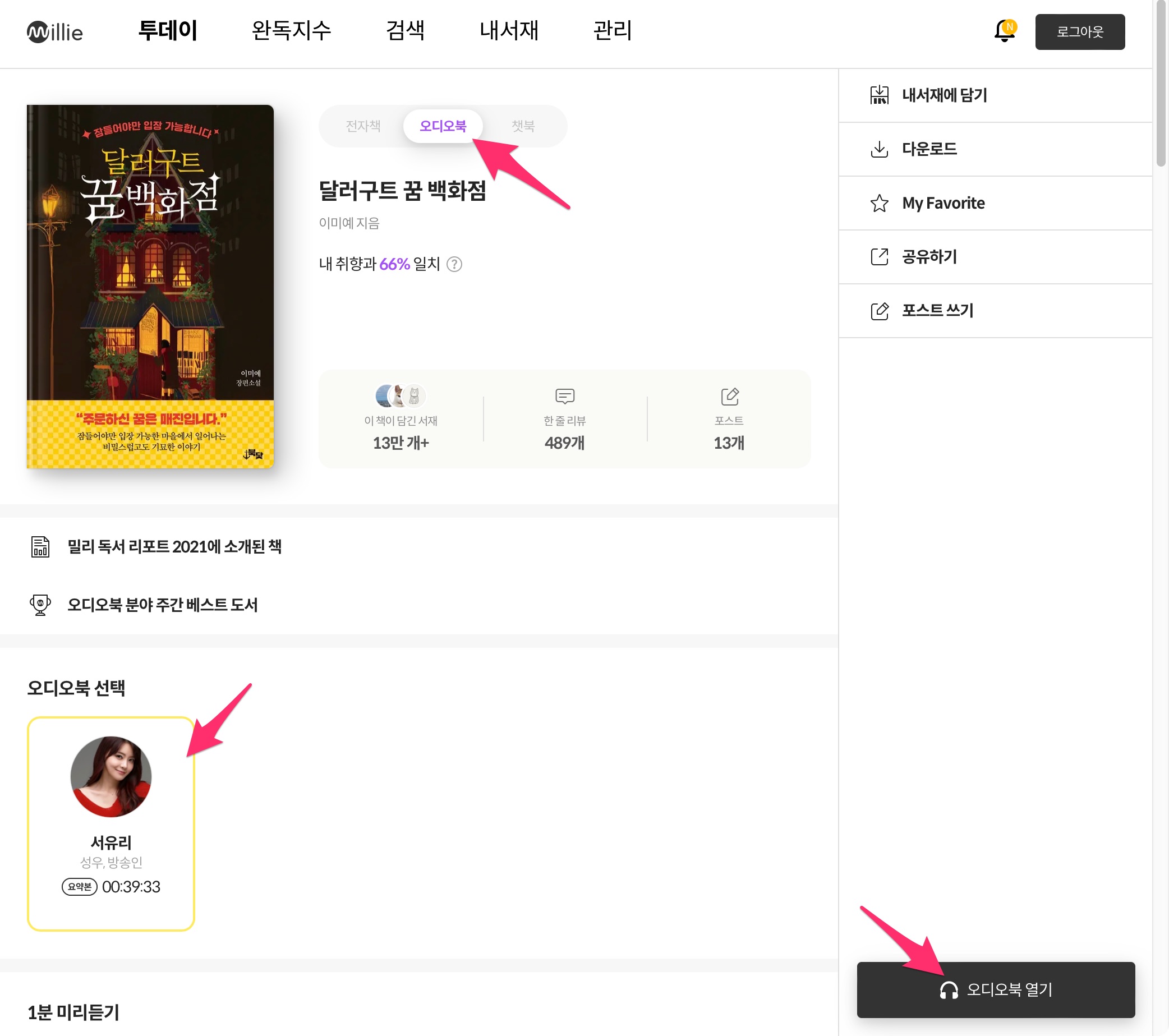Click the notification bell icon
This screenshot has height=1036, width=1169.
1004,31
